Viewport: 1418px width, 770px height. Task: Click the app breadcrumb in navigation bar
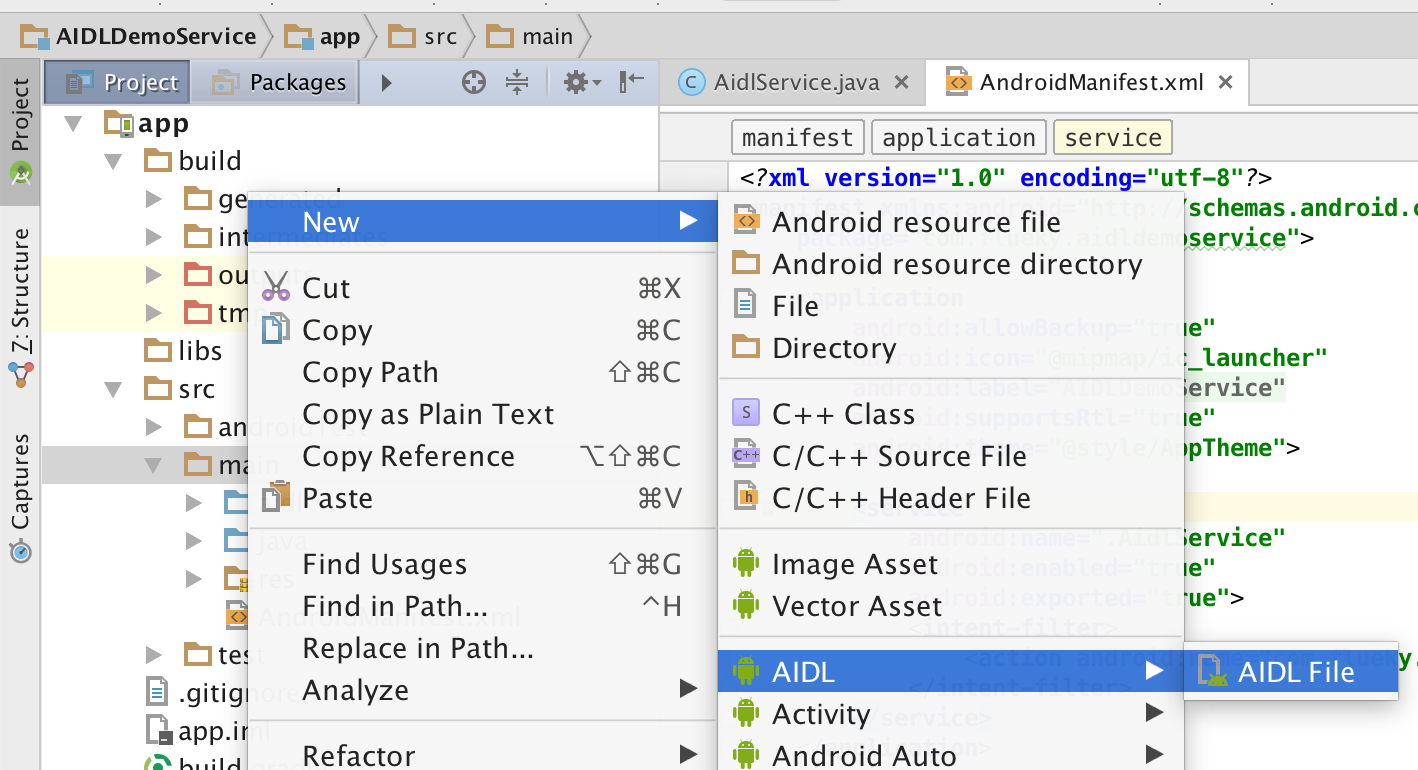pyautogui.click(x=322, y=37)
